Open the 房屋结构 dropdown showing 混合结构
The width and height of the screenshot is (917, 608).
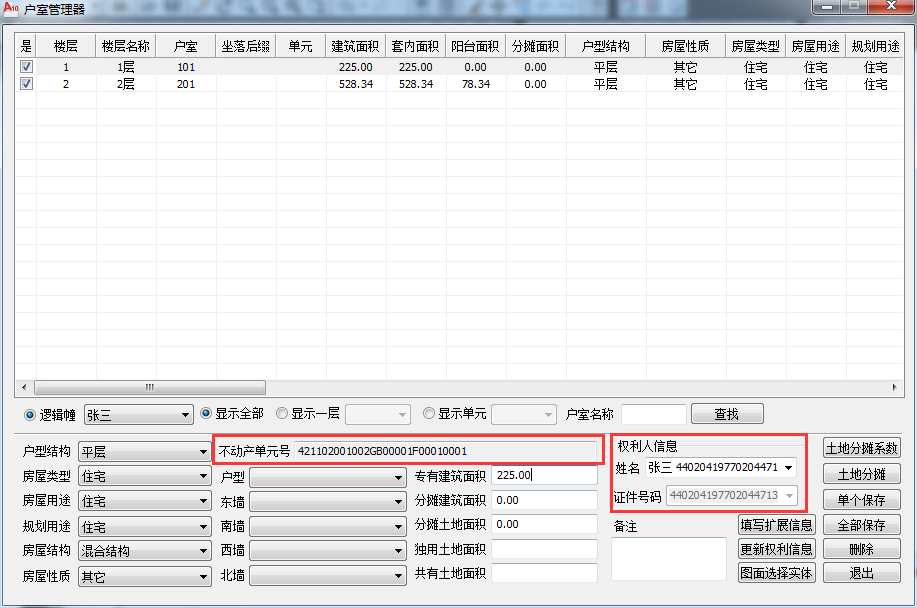(x=145, y=551)
